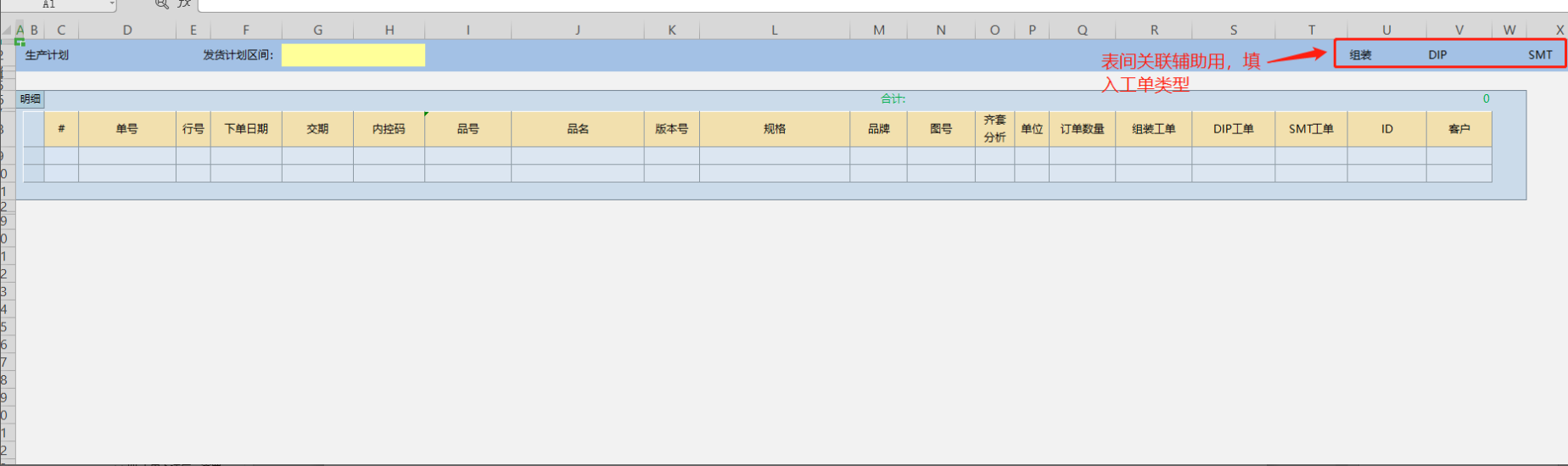Click the SMT工单 header cell
The width and height of the screenshot is (1568, 466).
click(x=1311, y=129)
